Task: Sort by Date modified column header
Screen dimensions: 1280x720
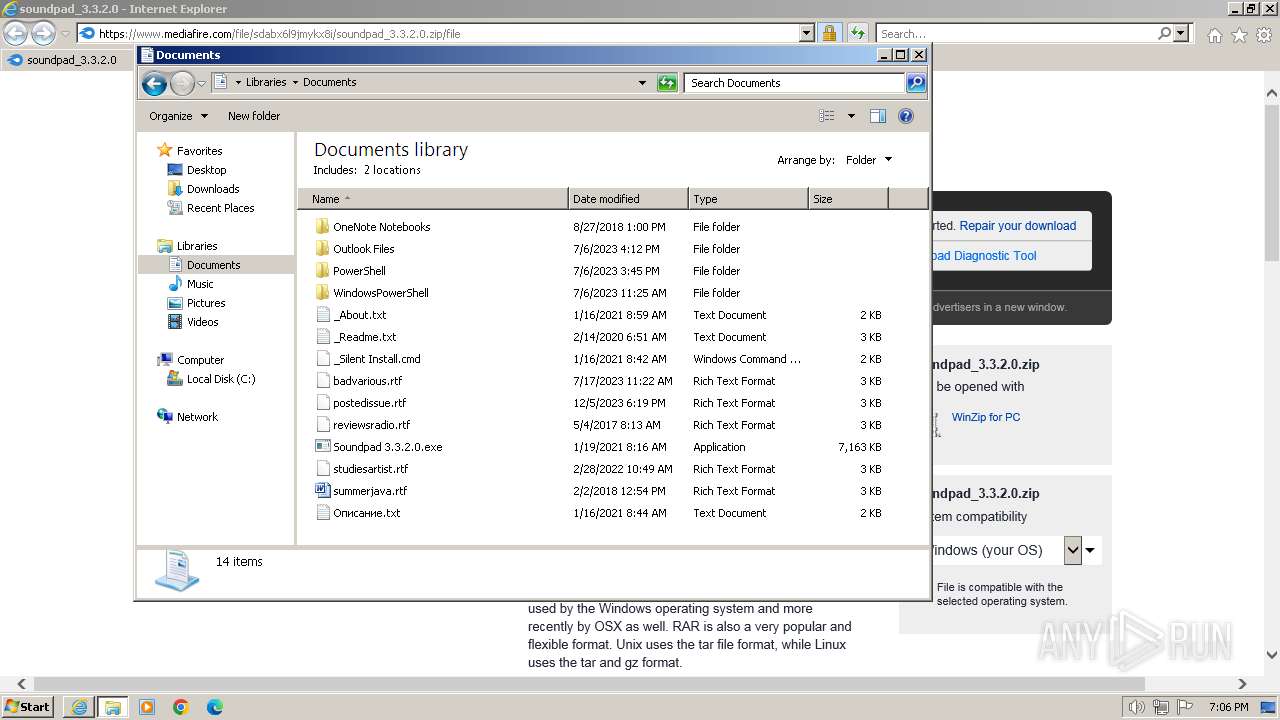Action: (x=628, y=199)
